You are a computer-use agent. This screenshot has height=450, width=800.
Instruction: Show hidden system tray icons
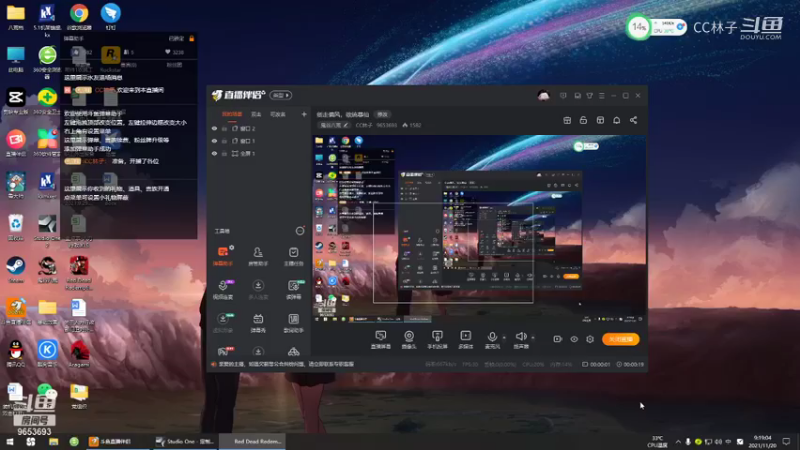pyautogui.click(x=678, y=442)
